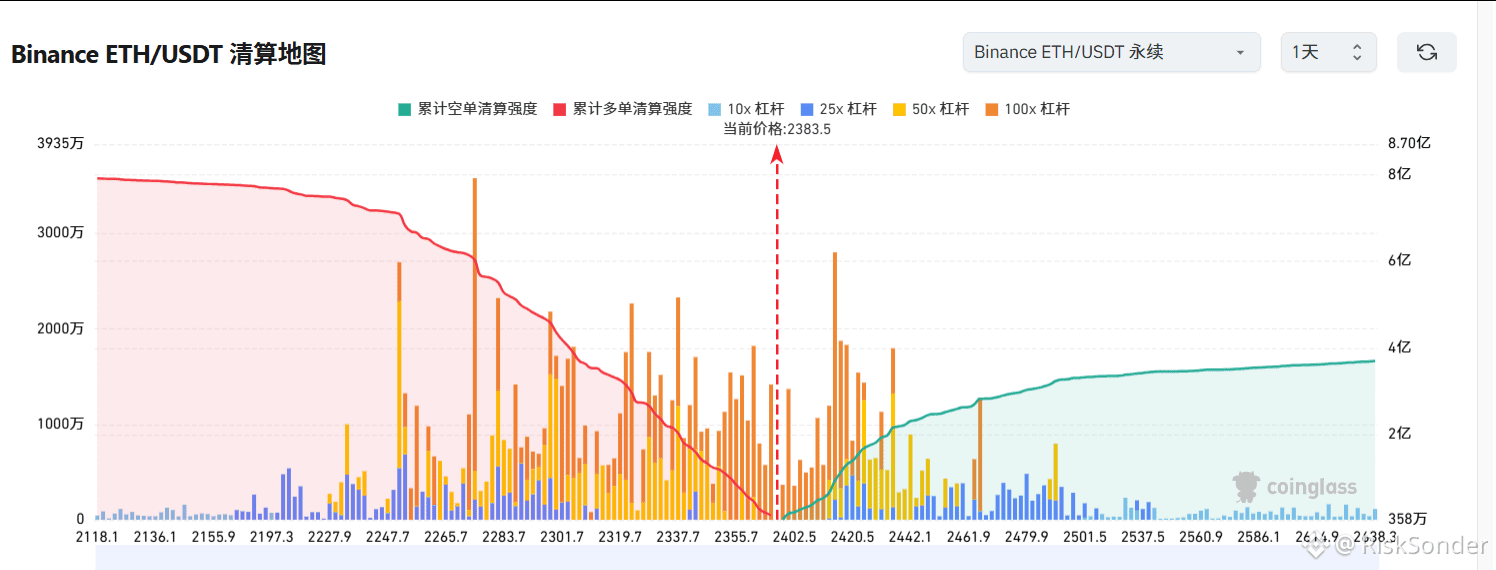Click the 2227.9 price axis label
This screenshot has height=570, width=1496.
(x=329, y=537)
